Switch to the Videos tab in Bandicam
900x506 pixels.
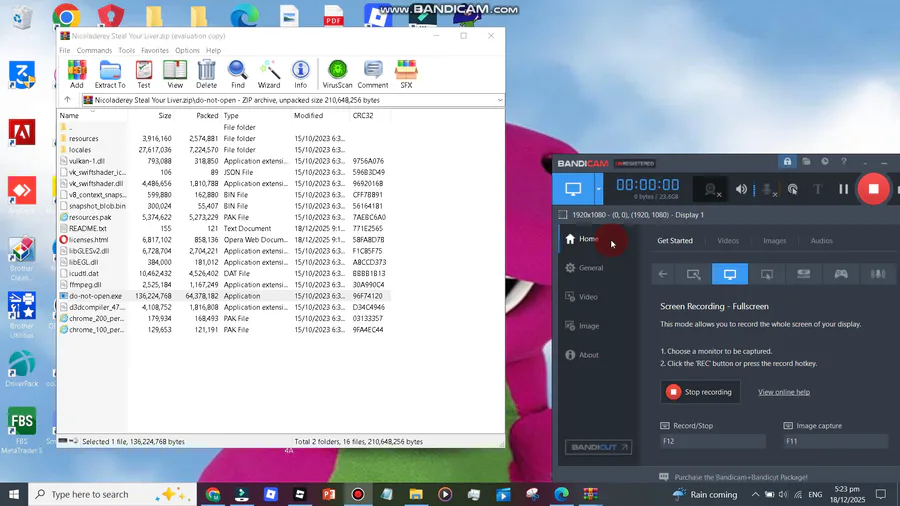point(728,241)
